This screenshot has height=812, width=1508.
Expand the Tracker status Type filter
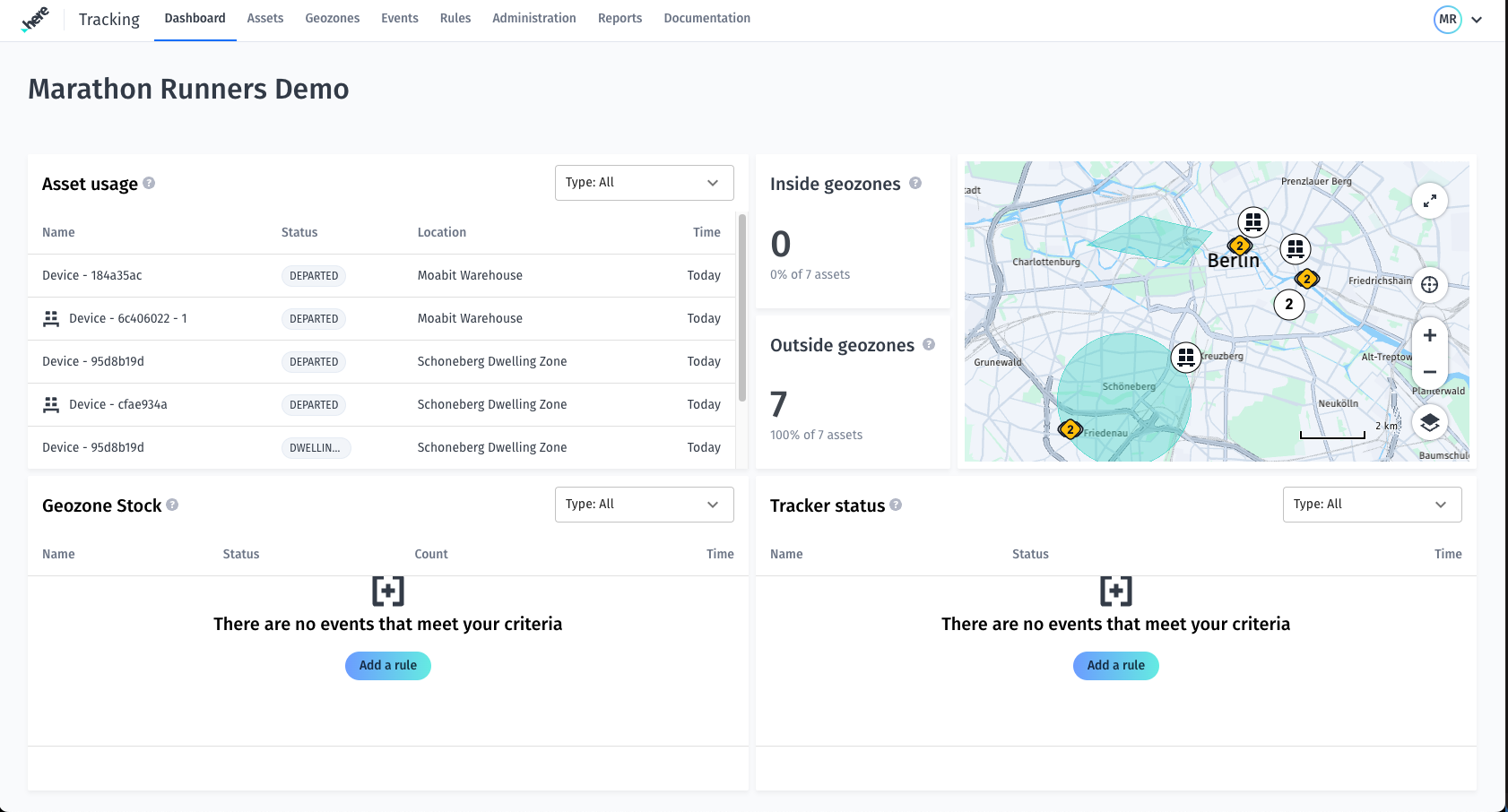1372,504
